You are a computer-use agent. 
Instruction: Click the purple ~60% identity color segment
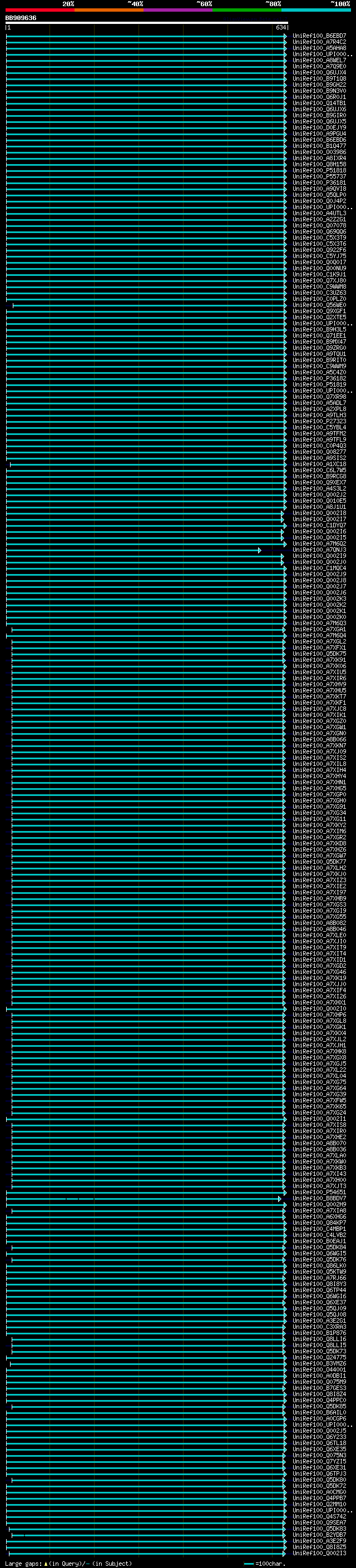(177, 10)
